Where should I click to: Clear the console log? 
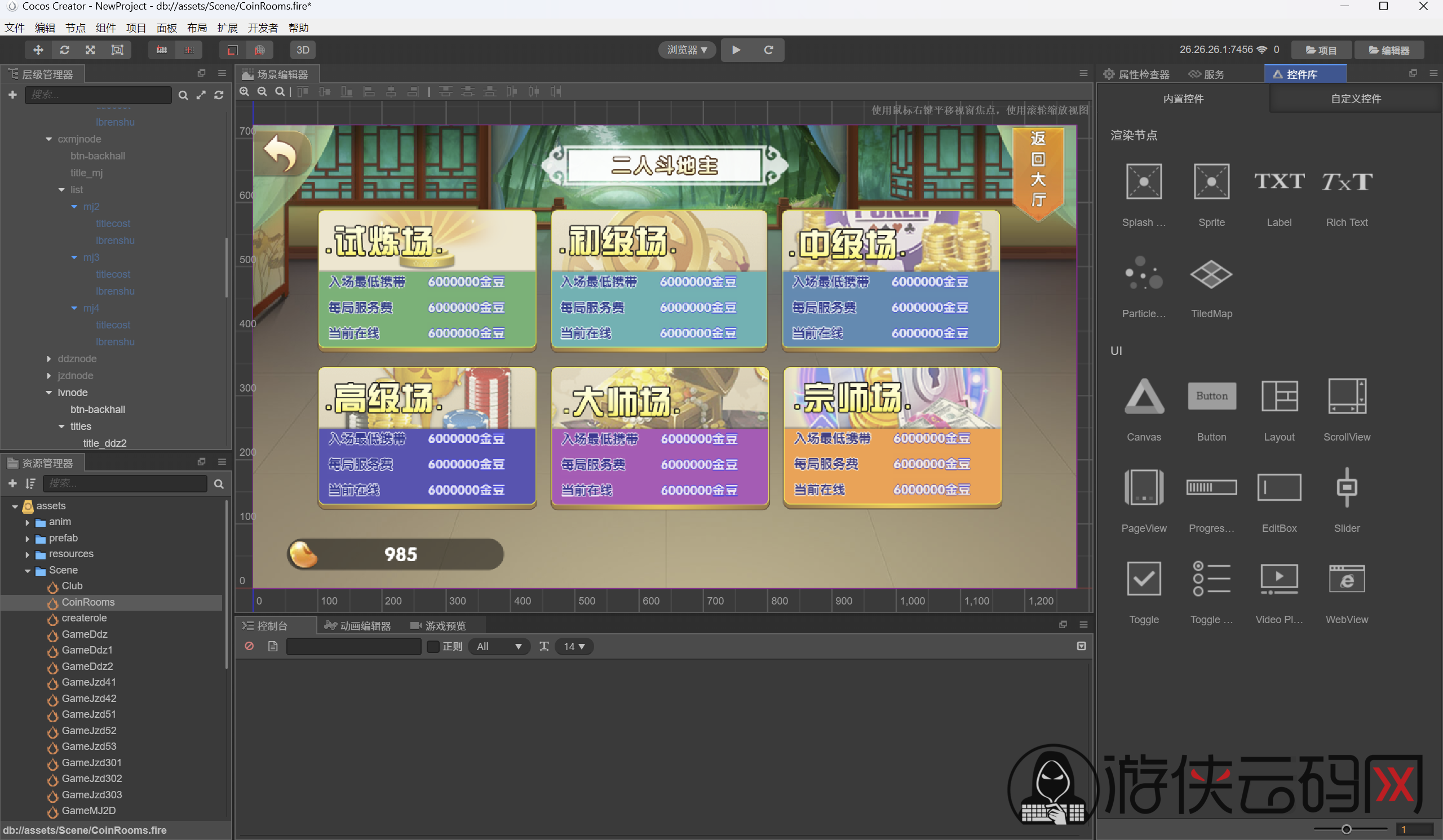pos(249,646)
